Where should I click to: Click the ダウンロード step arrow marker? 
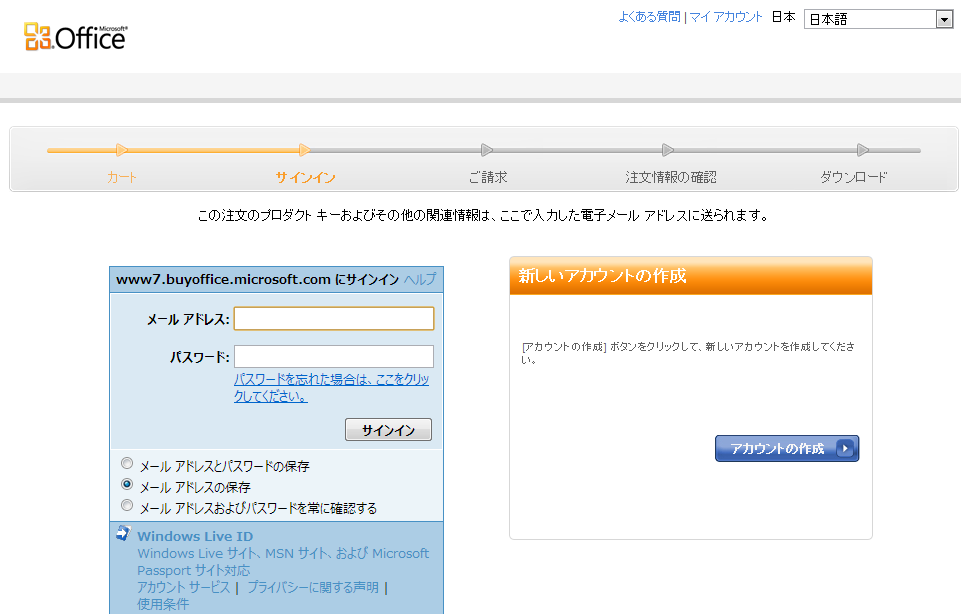[x=863, y=150]
